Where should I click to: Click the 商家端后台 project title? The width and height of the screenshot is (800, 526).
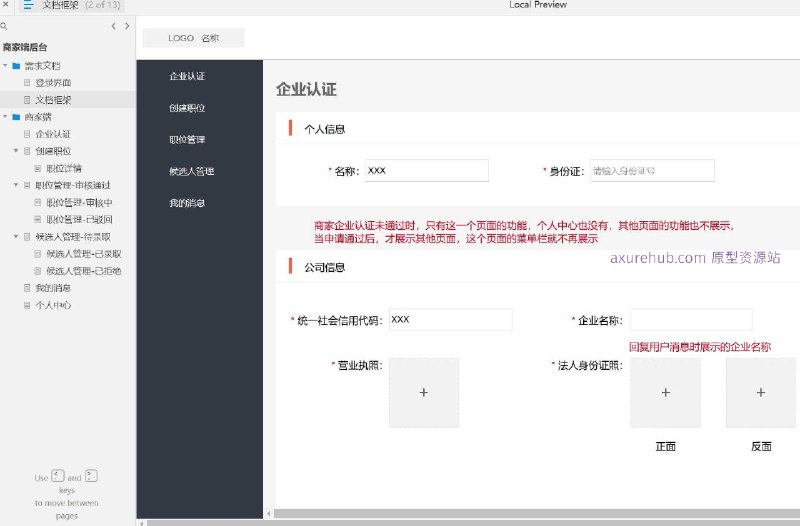coord(25,47)
